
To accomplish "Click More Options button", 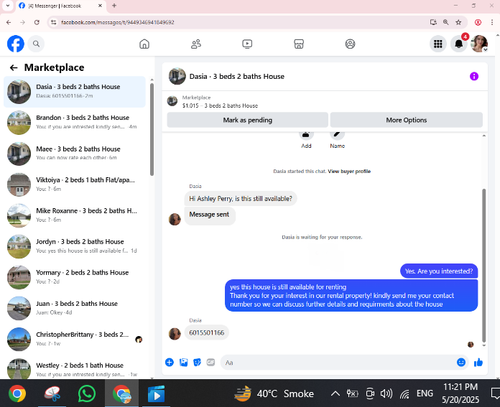I will click(406, 120).
